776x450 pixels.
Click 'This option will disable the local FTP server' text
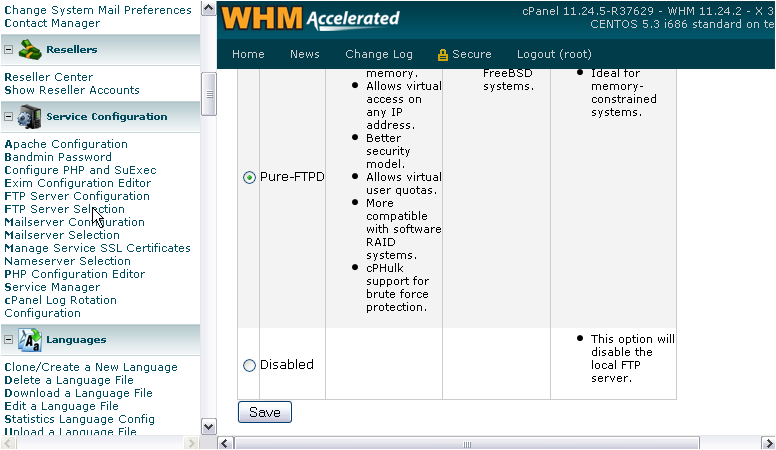point(632,358)
